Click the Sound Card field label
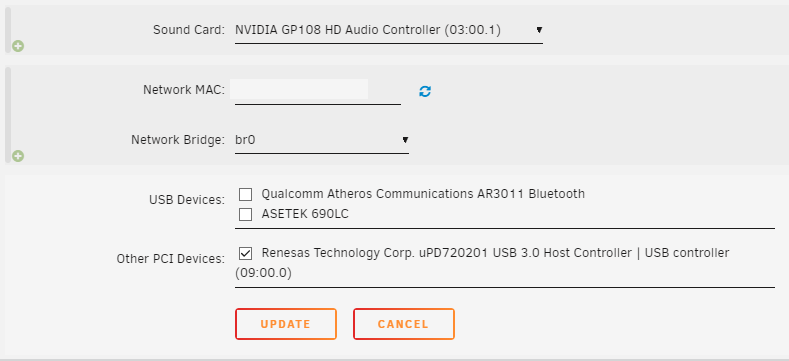789x361 pixels. (189, 30)
